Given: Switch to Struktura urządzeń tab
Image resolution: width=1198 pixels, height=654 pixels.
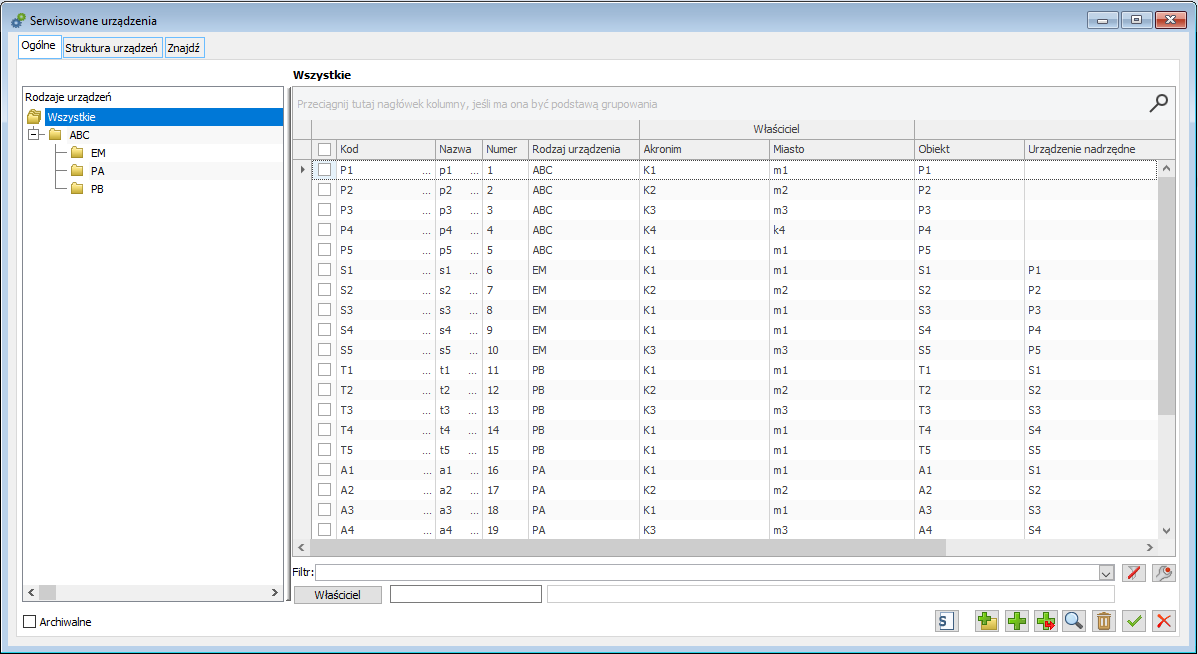Looking at the screenshot, I should [112, 47].
